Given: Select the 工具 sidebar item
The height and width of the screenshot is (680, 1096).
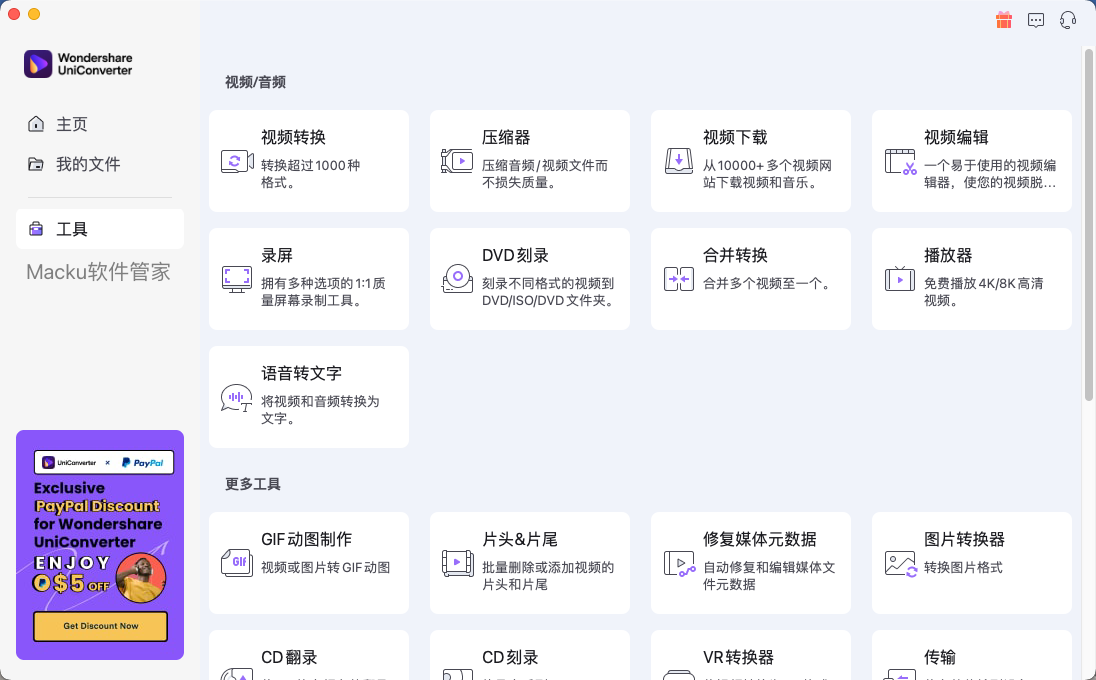Looking at the screenshot, I should point(100,229).
